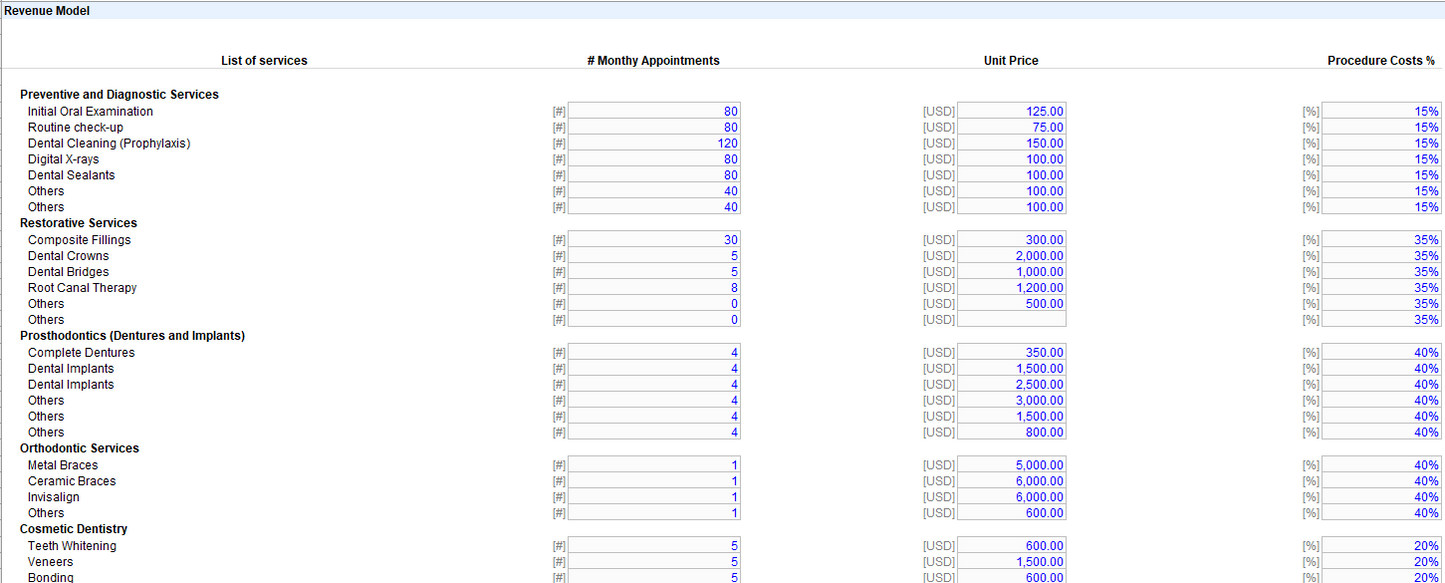
Task: Select the Unit Price column header
Action: (x=1010, y=61)
